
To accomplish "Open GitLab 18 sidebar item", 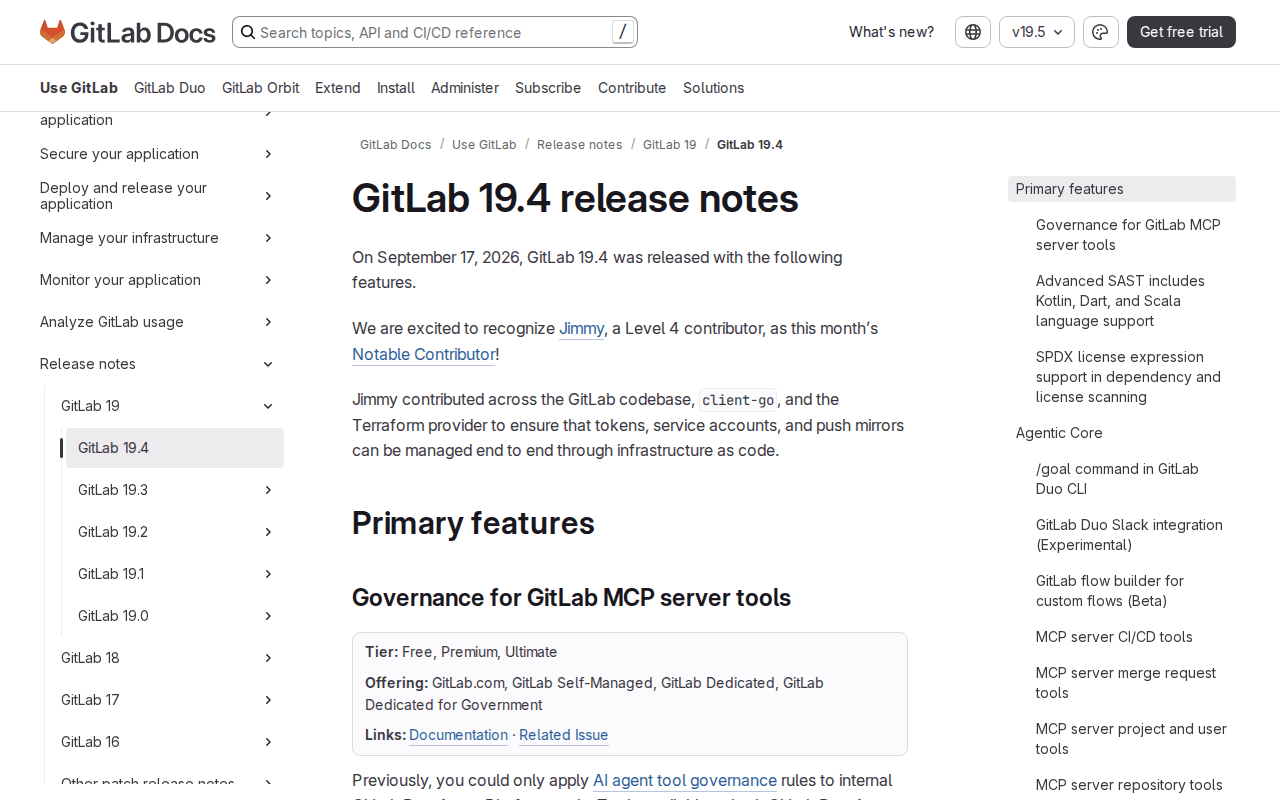I will pos(90,658).
